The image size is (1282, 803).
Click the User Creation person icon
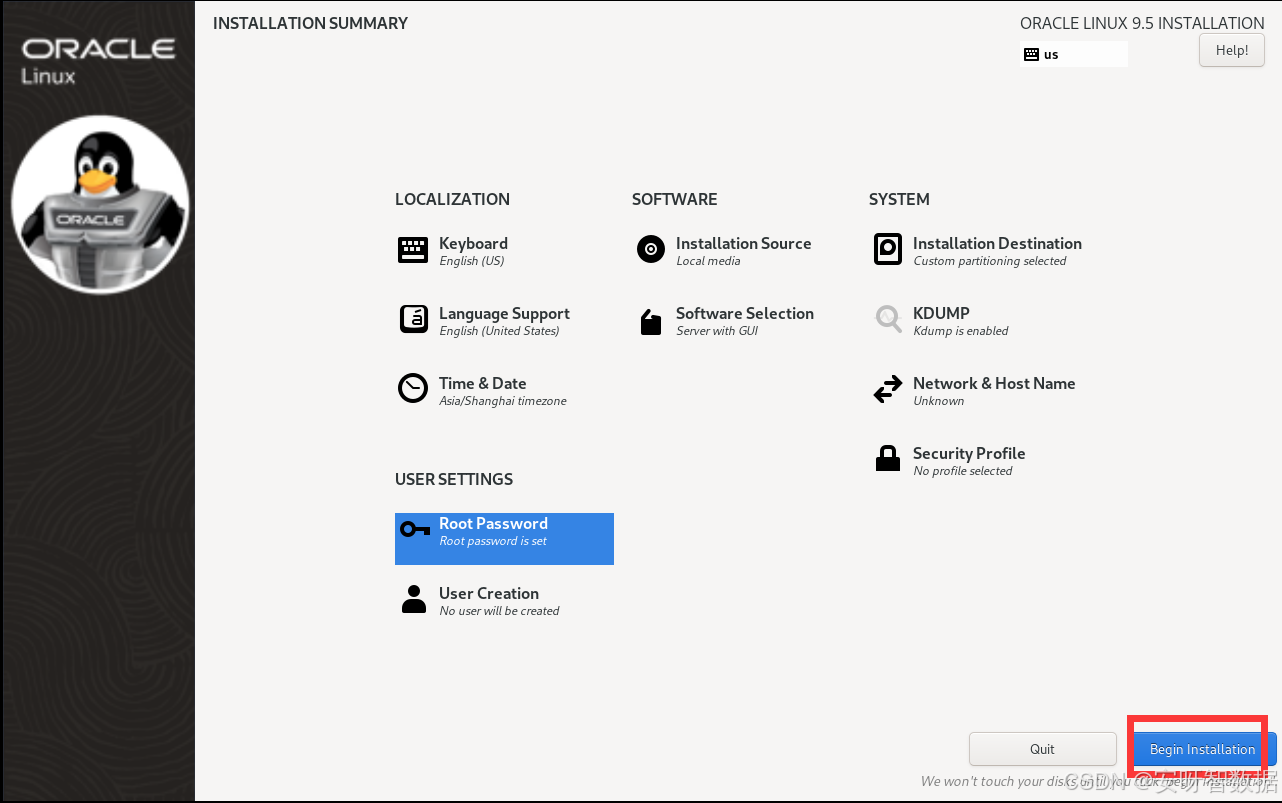tap(413, 599)
